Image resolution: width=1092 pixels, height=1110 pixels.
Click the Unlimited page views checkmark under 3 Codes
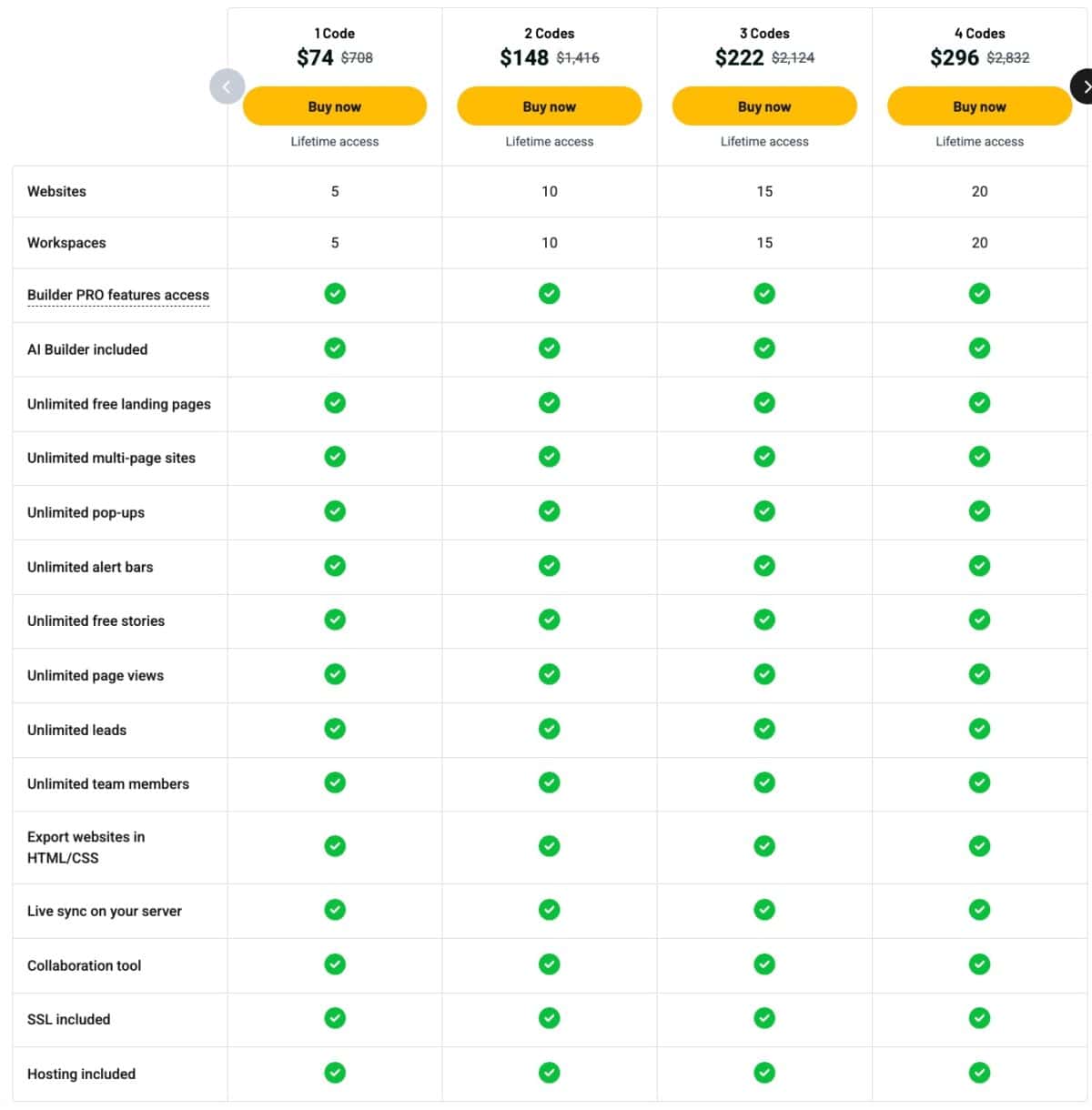click(x=764, y=674)
